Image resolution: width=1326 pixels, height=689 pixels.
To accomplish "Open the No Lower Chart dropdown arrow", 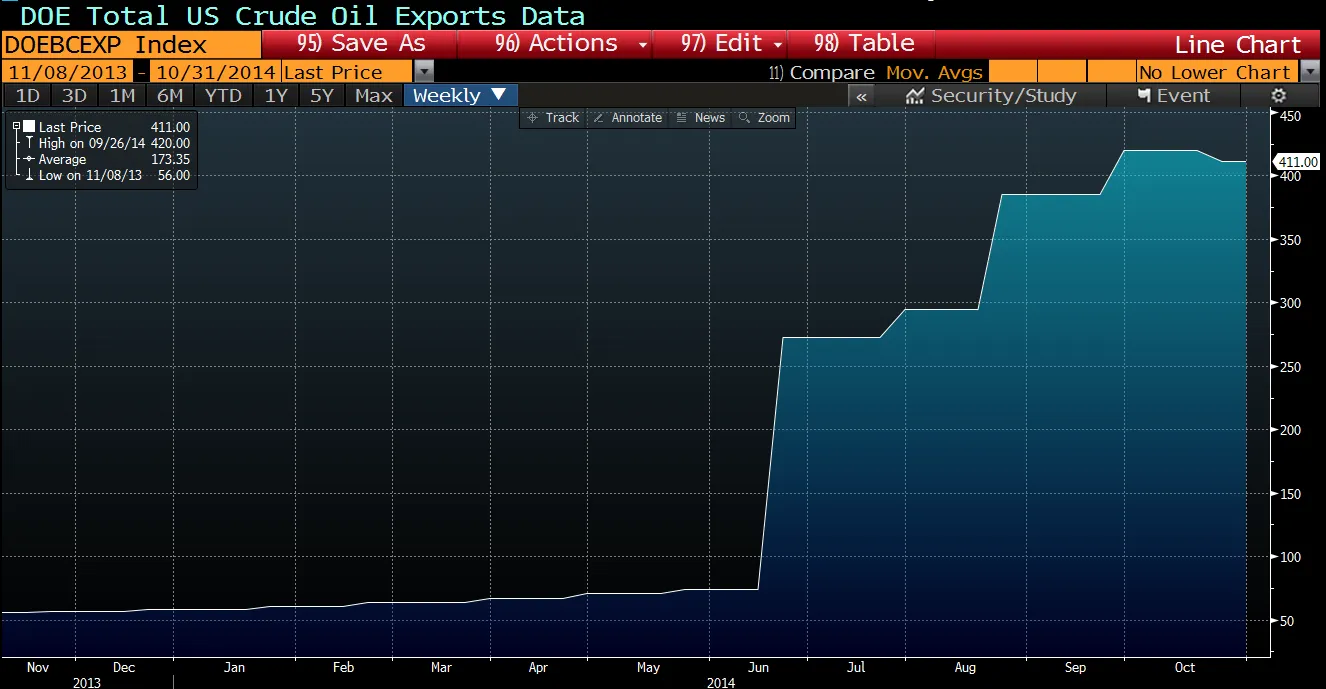I will (1311, 72).
